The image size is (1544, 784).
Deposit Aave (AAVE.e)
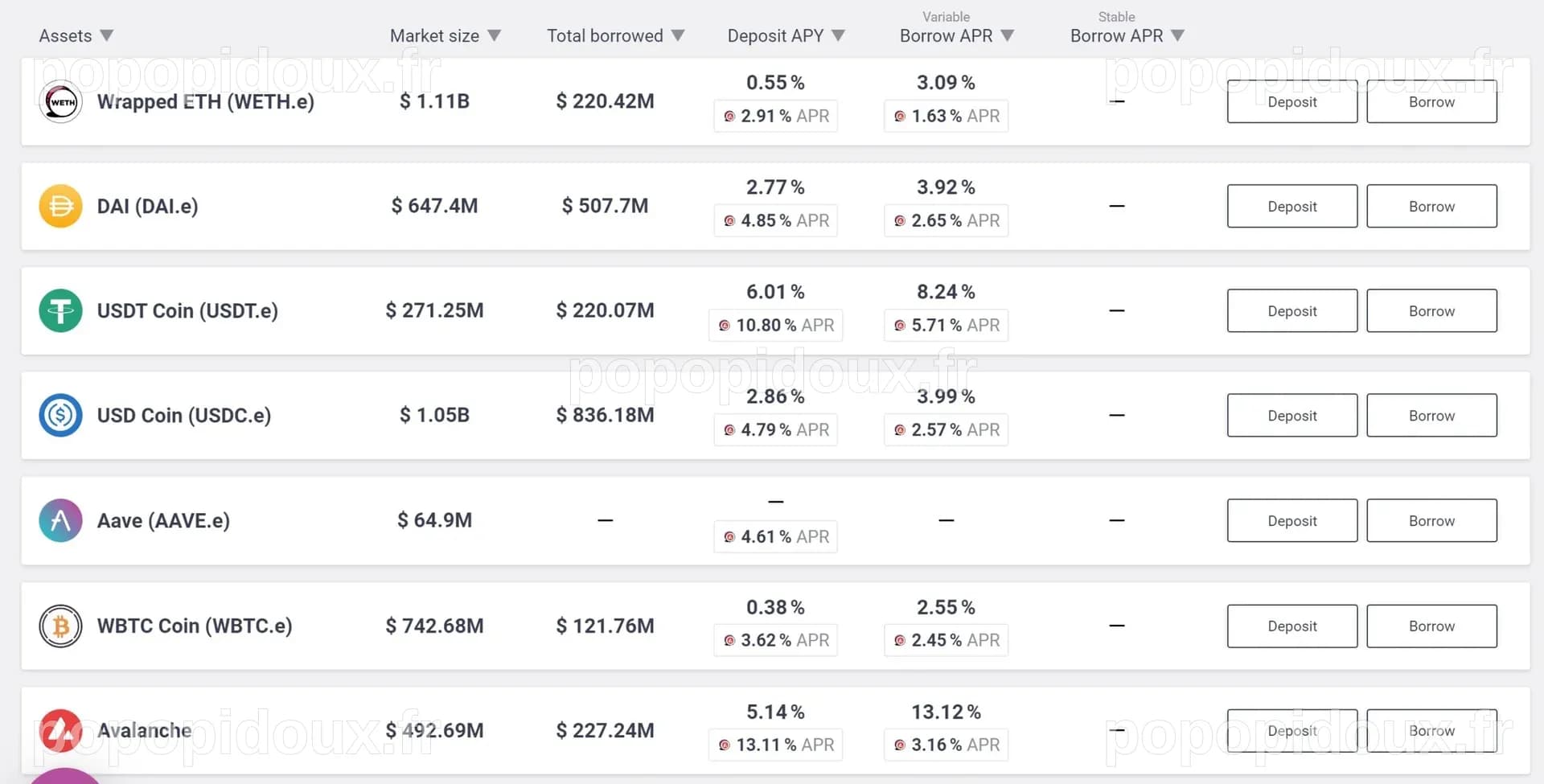(x=1292, y=520)
